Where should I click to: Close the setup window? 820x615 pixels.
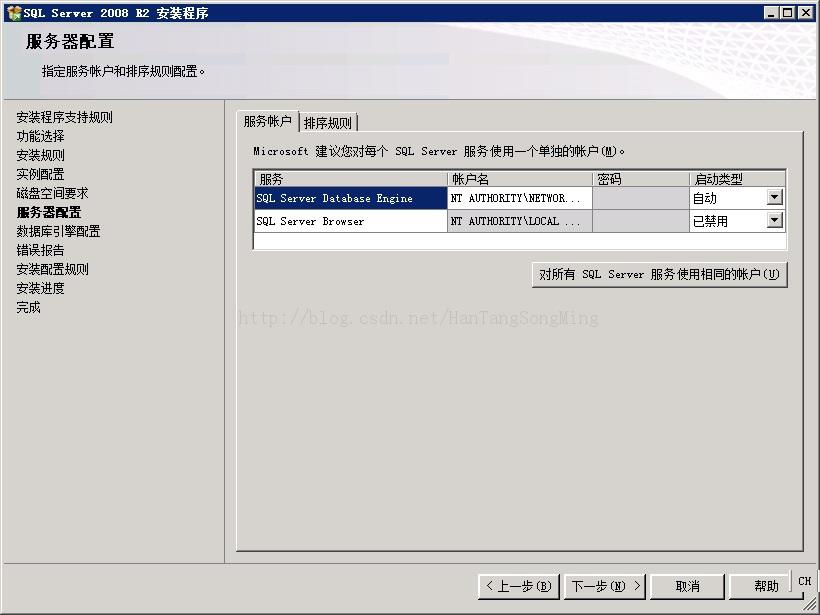tap(806, 13)
